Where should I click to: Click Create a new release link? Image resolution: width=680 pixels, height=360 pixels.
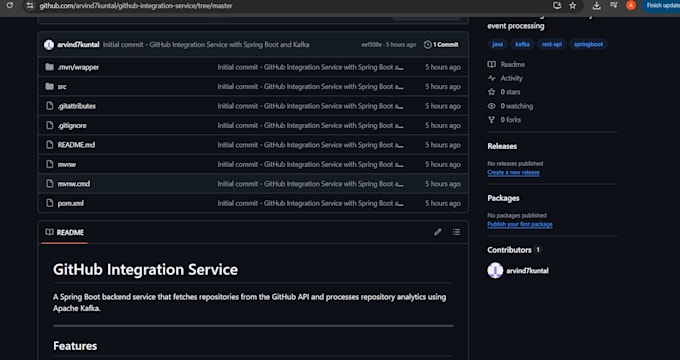point(513,173)
